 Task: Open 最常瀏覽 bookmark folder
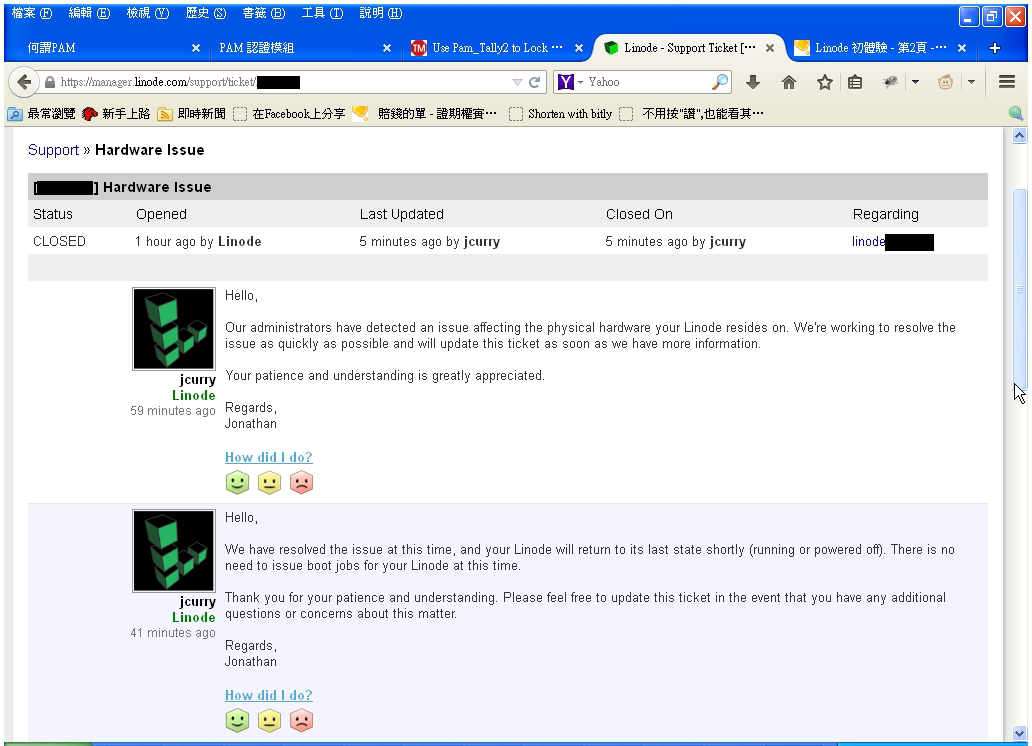click(x=41, y=114)
